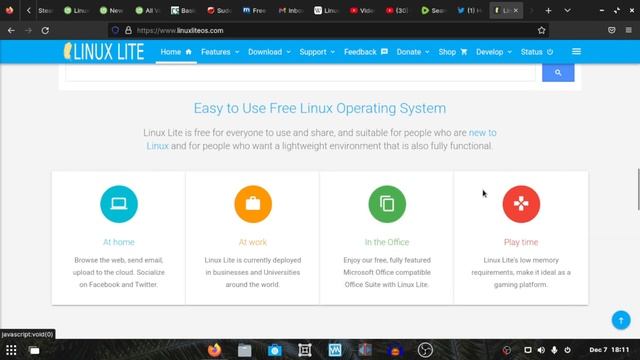This screenshot has height=360, width=640.
Task: Switch to the Wikipedia 'Linu' tab
Action: tap(326, 11)
